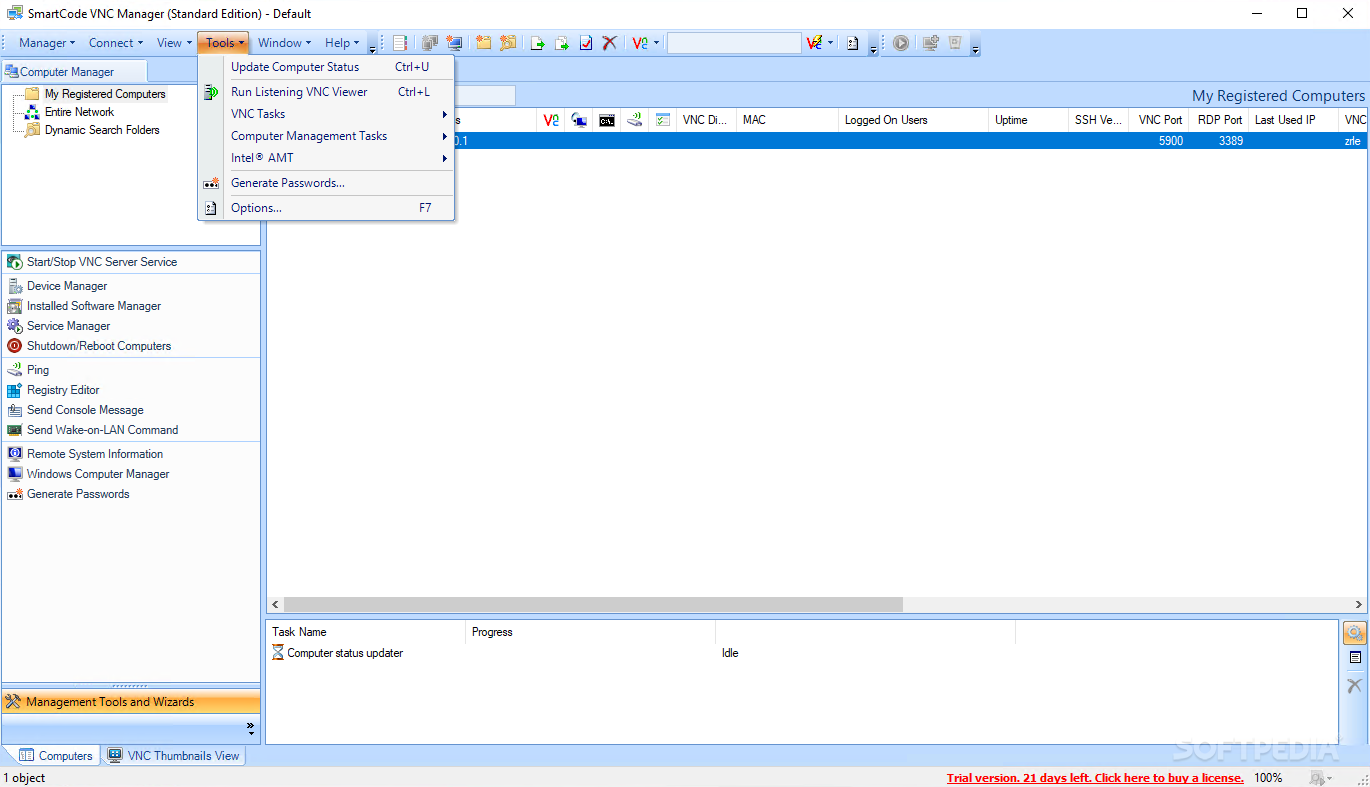Click the red X delete toolbar icon
The width and height of the screenshot is (1370, 787).
click(609, 43)
